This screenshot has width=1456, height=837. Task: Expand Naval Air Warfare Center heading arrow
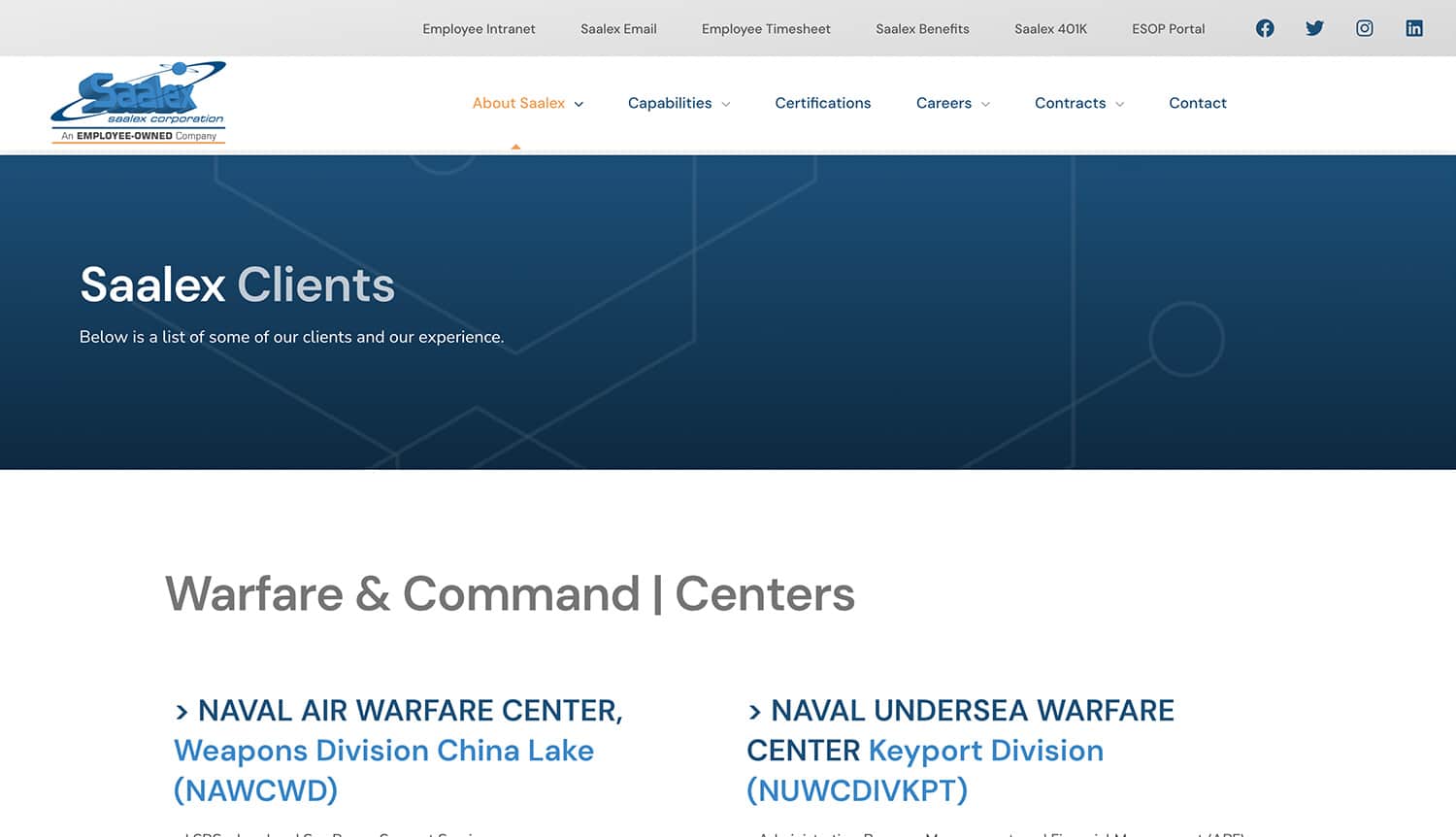coord(182,712)
